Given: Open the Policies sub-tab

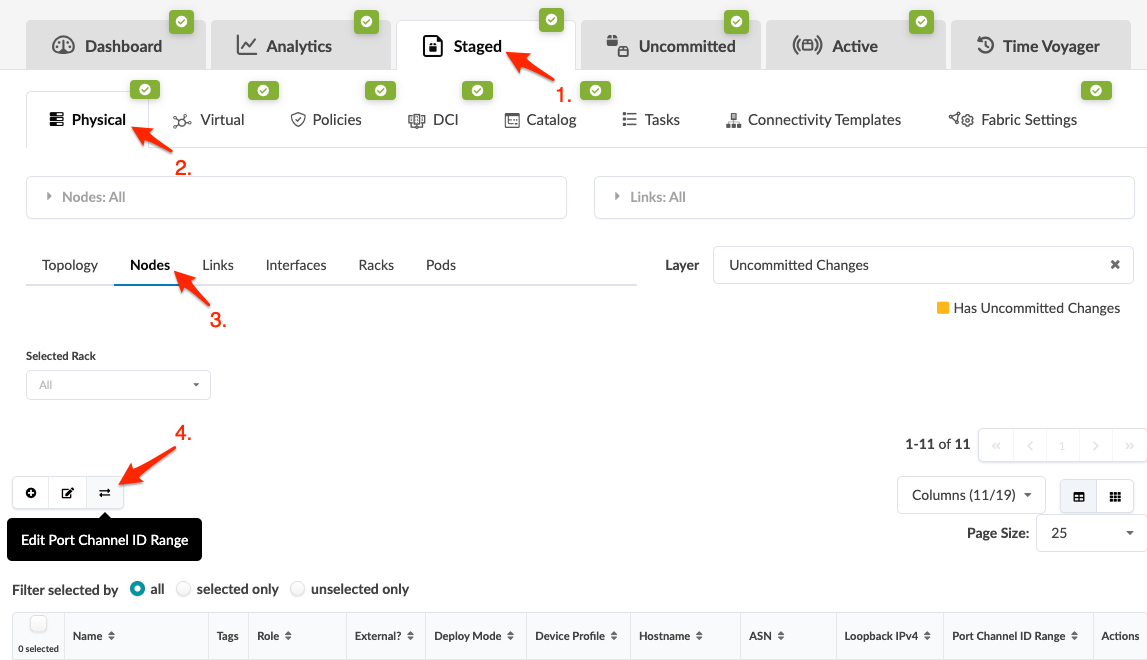Looking at the screenshot, I should (x=326, y=120).
